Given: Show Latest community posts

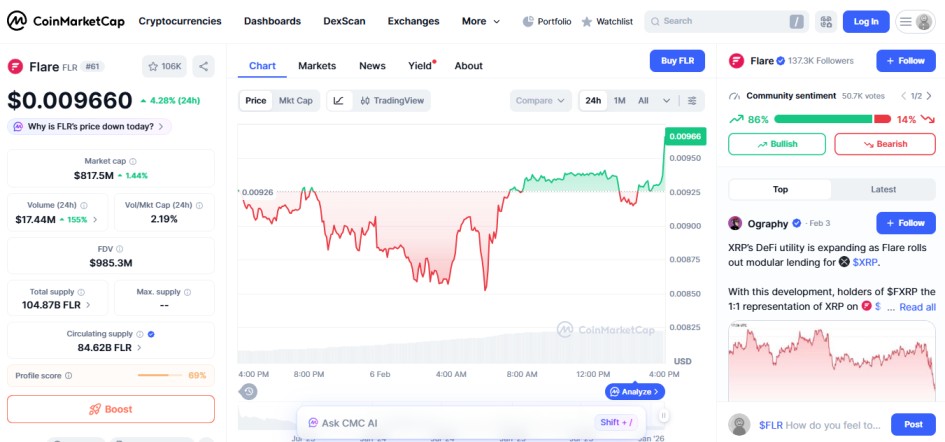Looking at the screenshot, I should pos(884,189).
